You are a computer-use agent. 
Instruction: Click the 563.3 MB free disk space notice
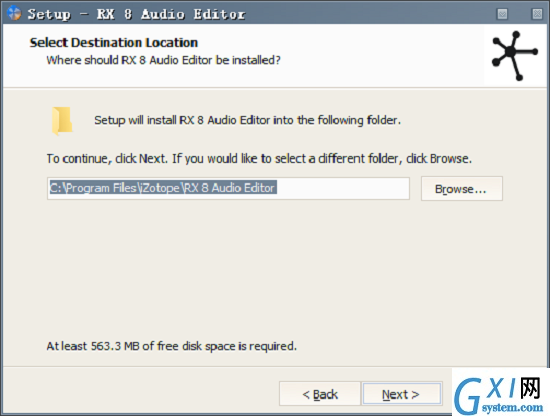coord(172,346)
